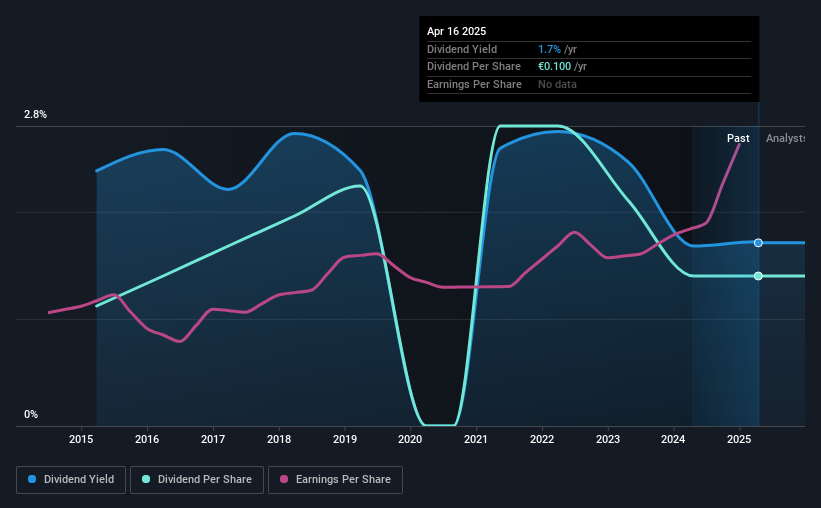Click the Dividend Yield tooltip row label
Screen dimensions: 821x508
(462, 49)
